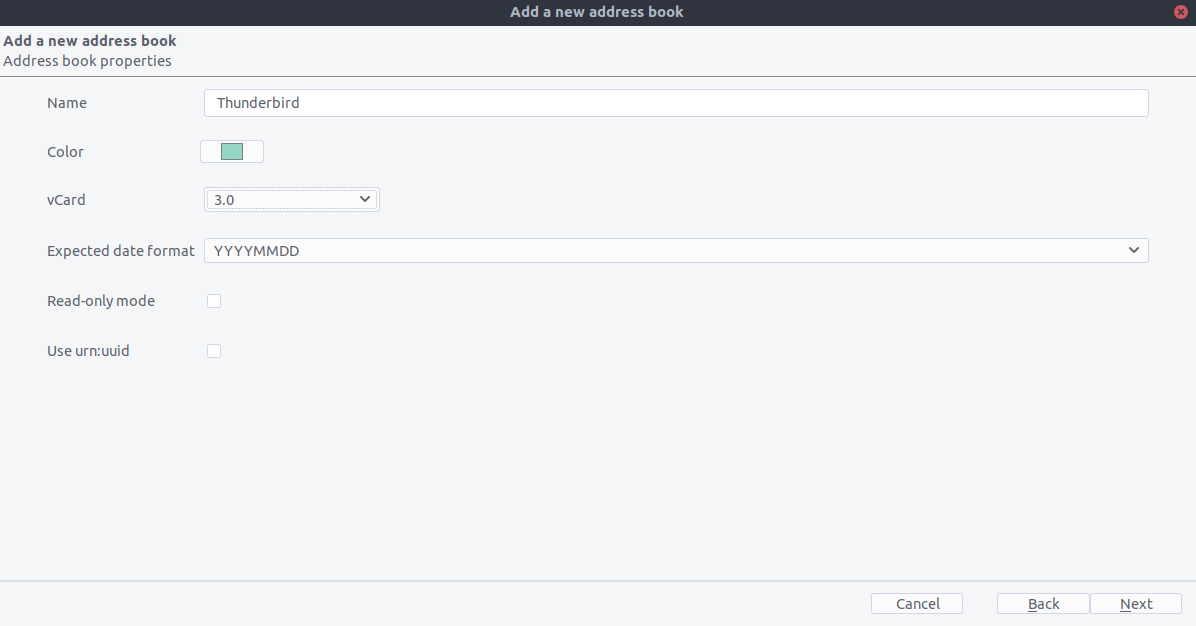Select vCard version 3.0 combo box
Image resolution: width=1196 pixels, height=626 pixels.
[x=291, y=199]
